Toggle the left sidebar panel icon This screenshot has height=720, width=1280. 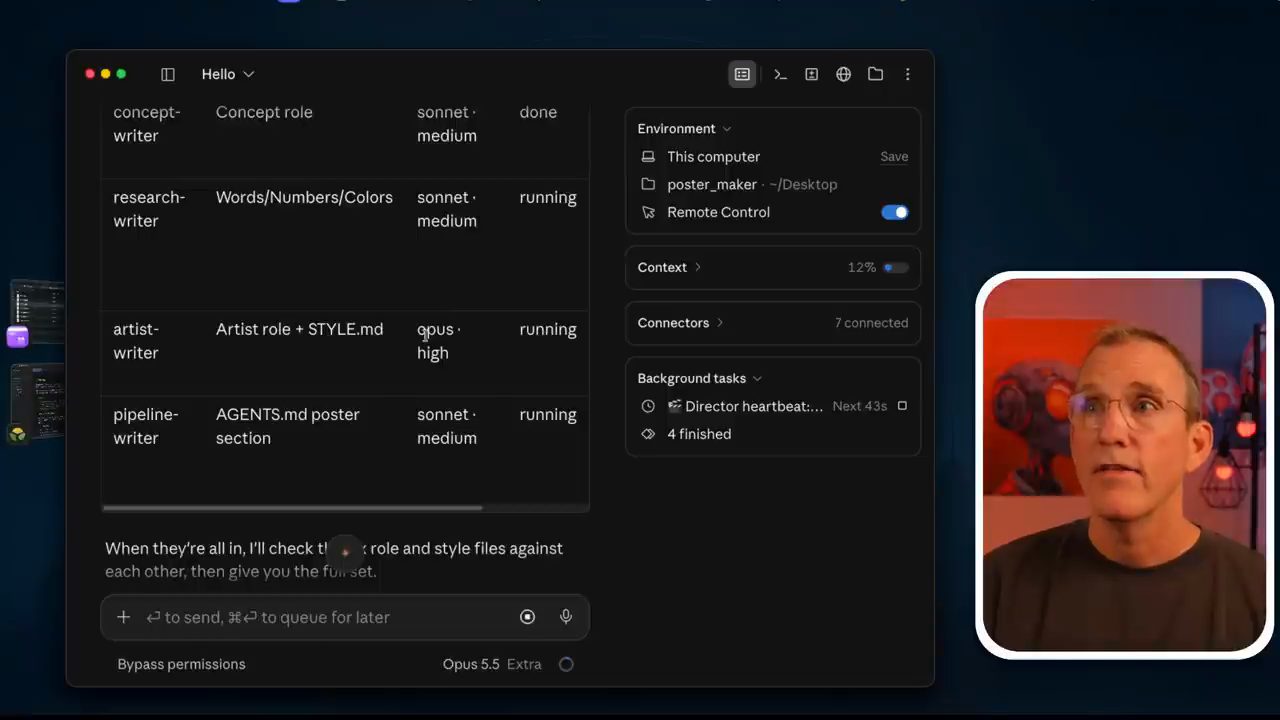(x=168, y=74)
